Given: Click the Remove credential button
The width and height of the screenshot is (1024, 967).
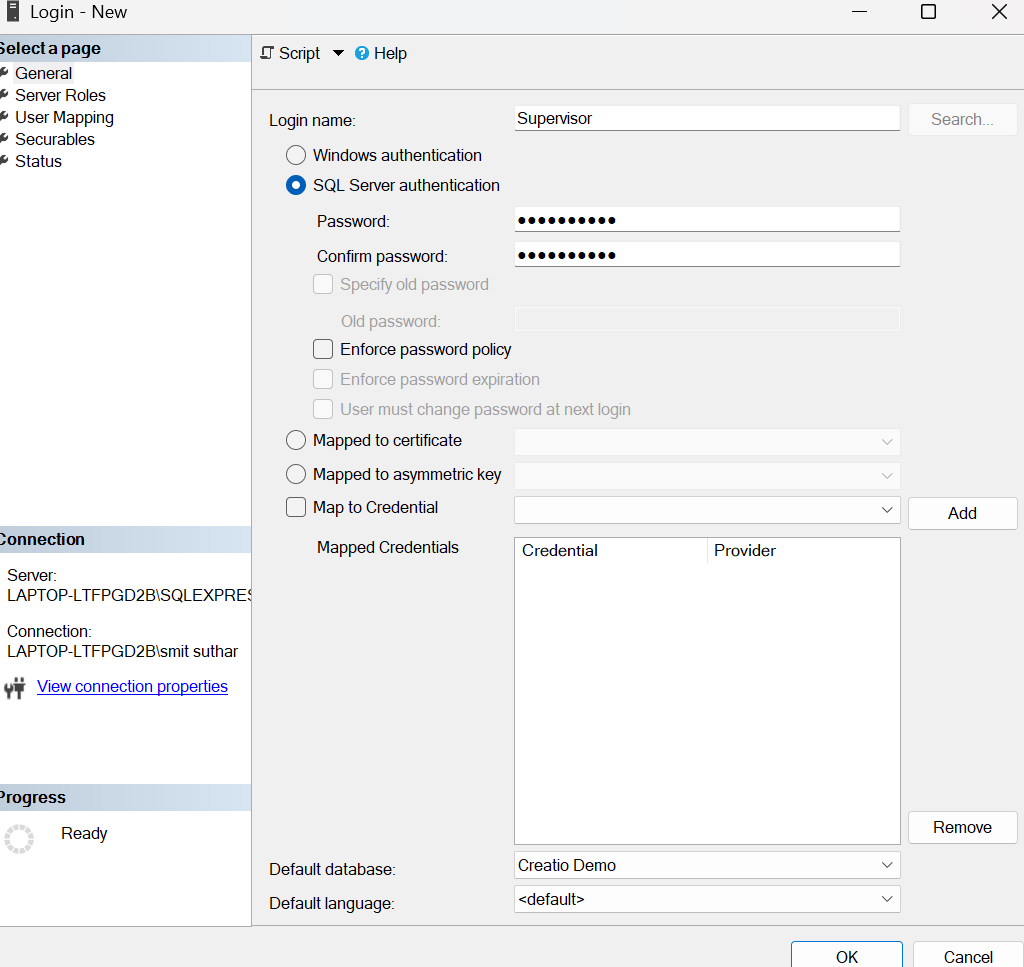Looking at the screenshot, I should pyautogui.click(x=962, y=827).
